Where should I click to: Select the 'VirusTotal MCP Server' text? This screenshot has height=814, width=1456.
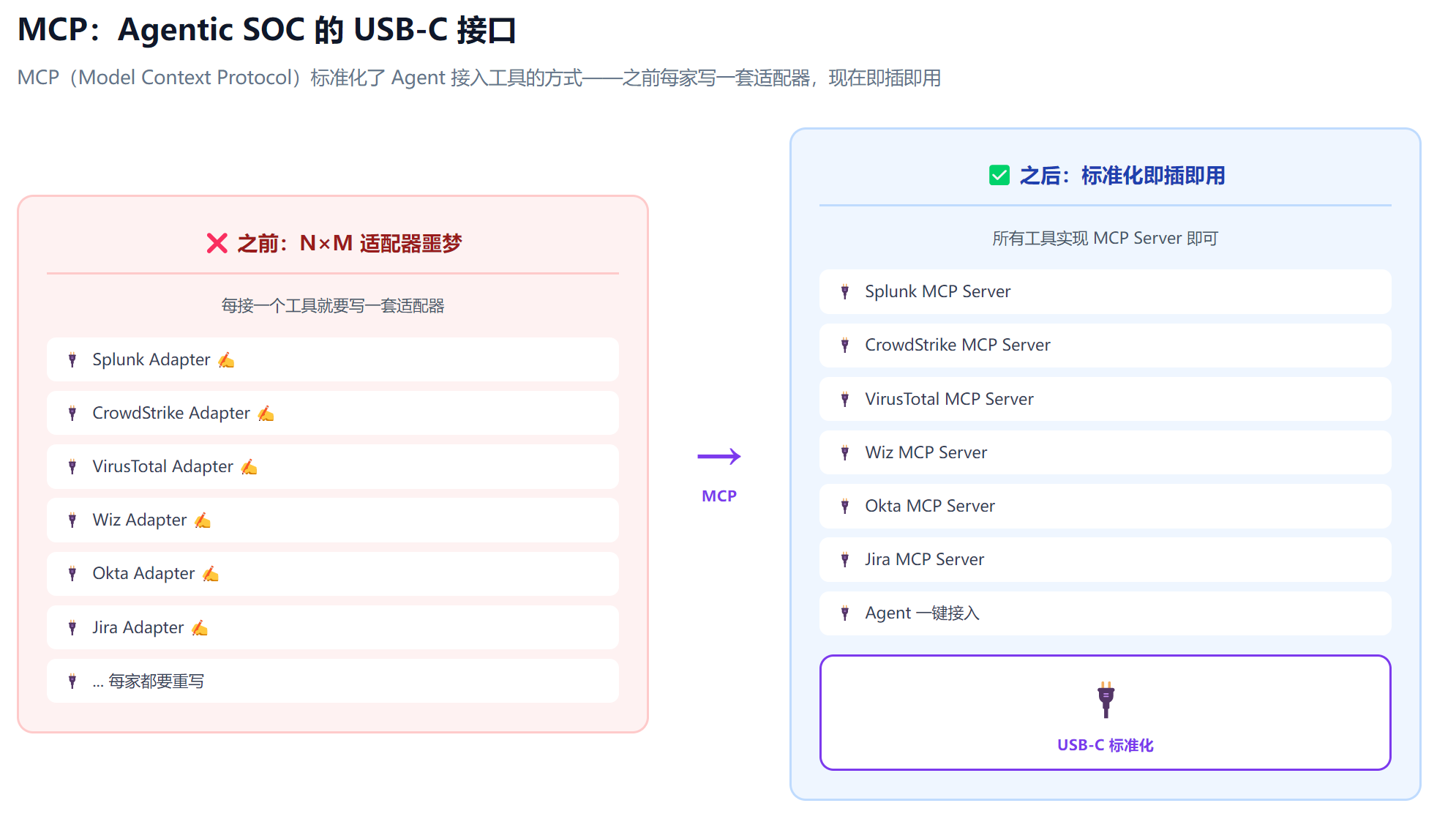click(x=950, y=399)
